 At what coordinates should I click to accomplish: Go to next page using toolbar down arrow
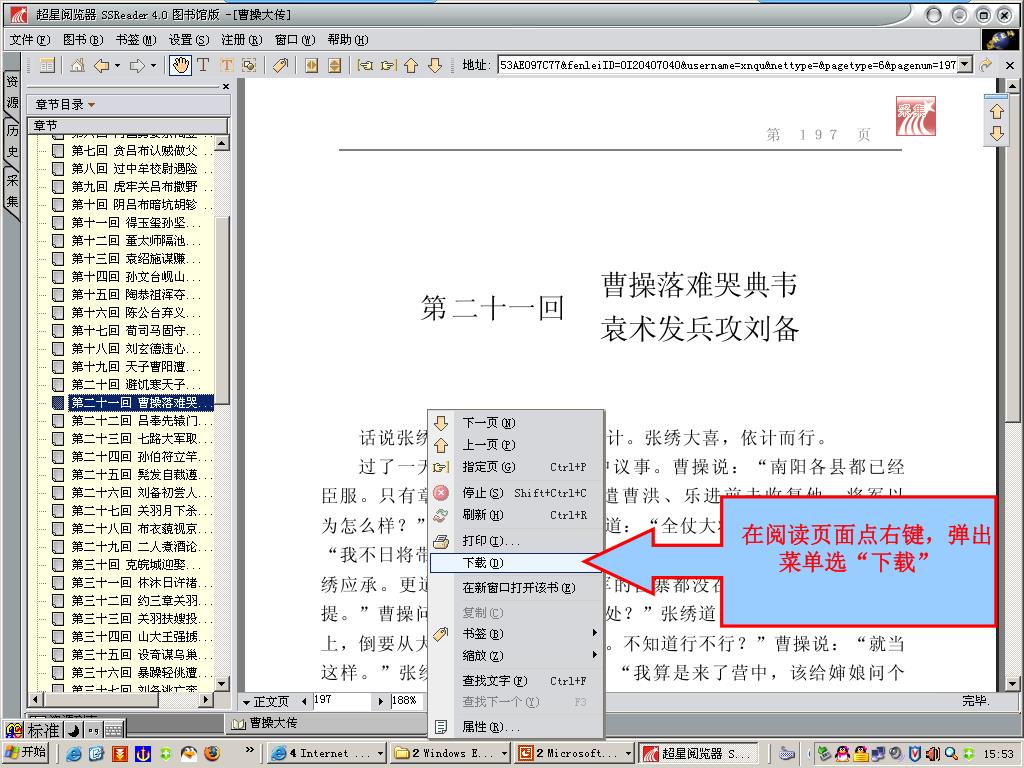click(435, 65)
